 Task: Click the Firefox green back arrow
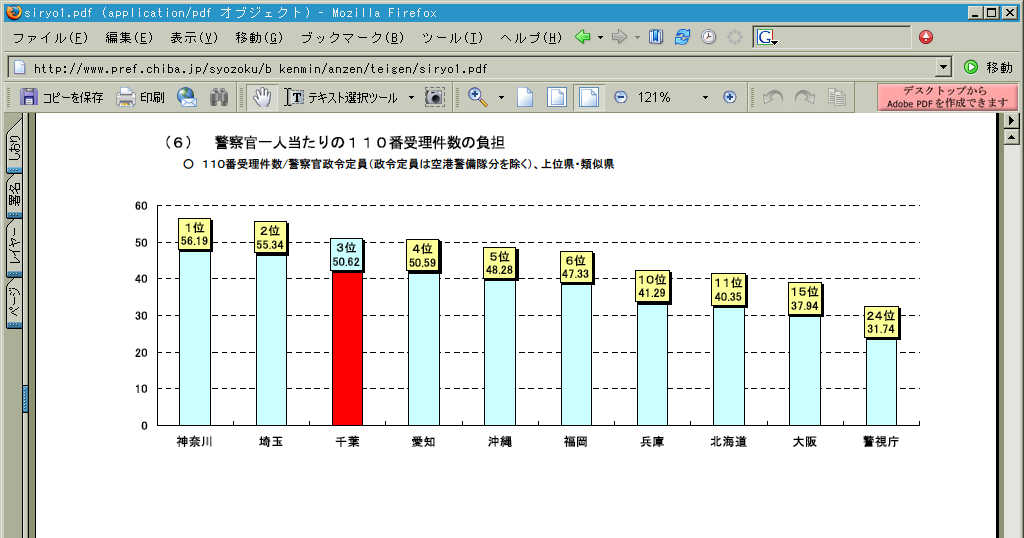[583, 37]
